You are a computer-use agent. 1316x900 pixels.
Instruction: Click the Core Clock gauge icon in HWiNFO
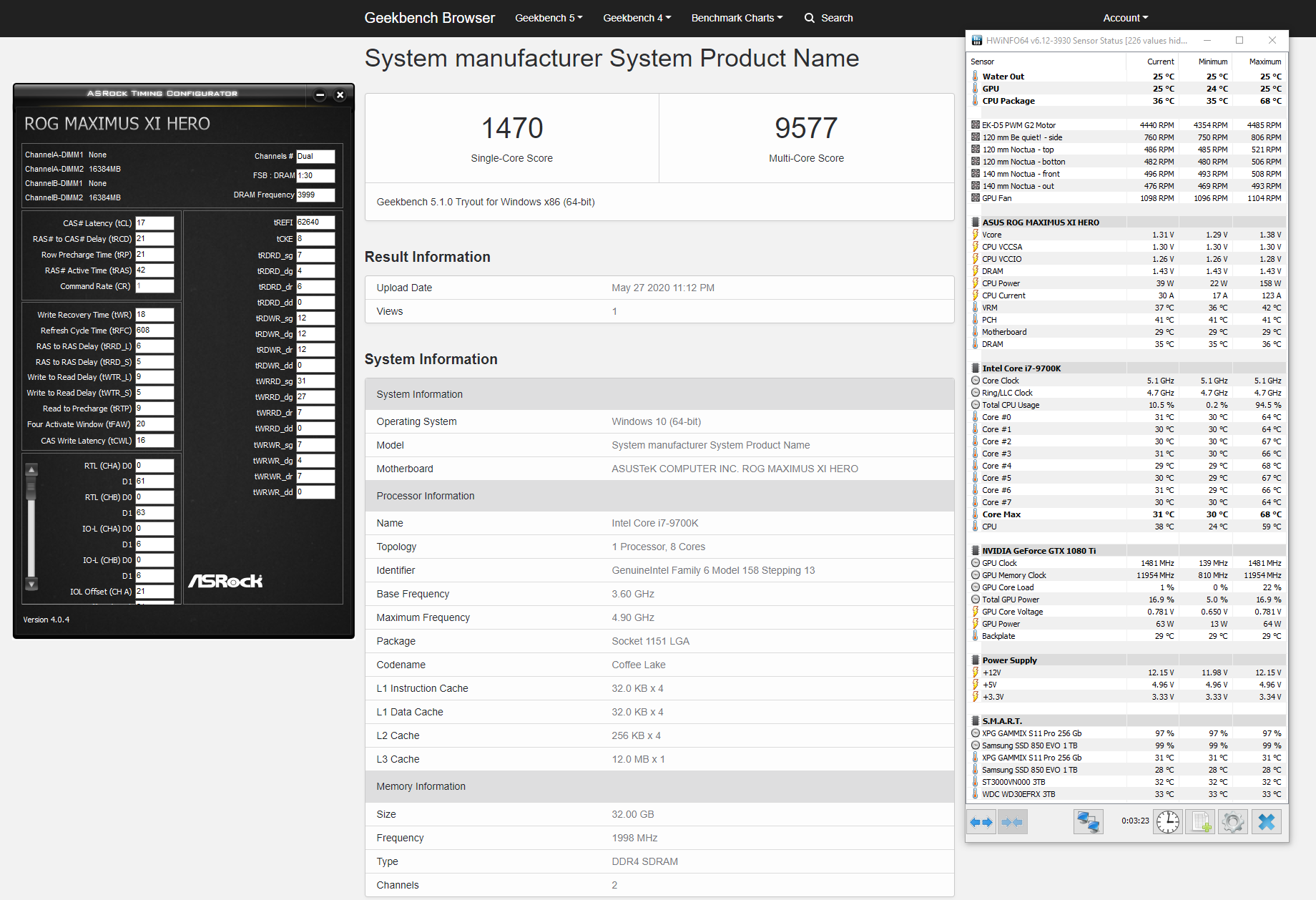point(976,381)
